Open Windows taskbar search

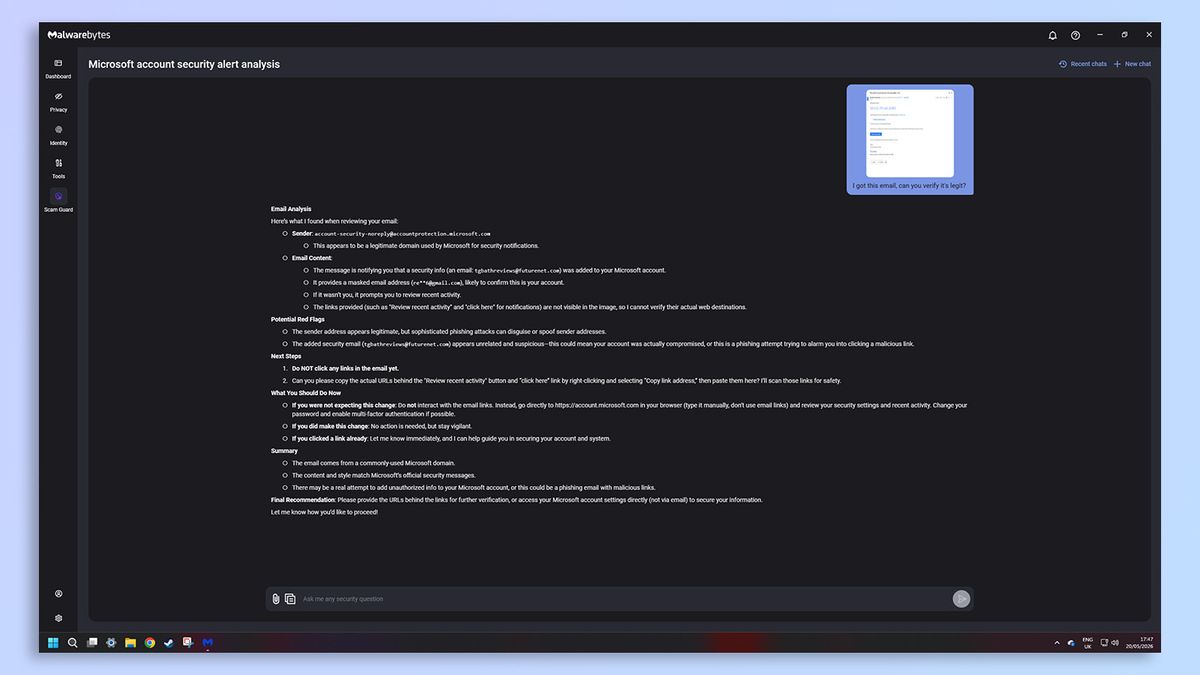click(x=72, y=642)
